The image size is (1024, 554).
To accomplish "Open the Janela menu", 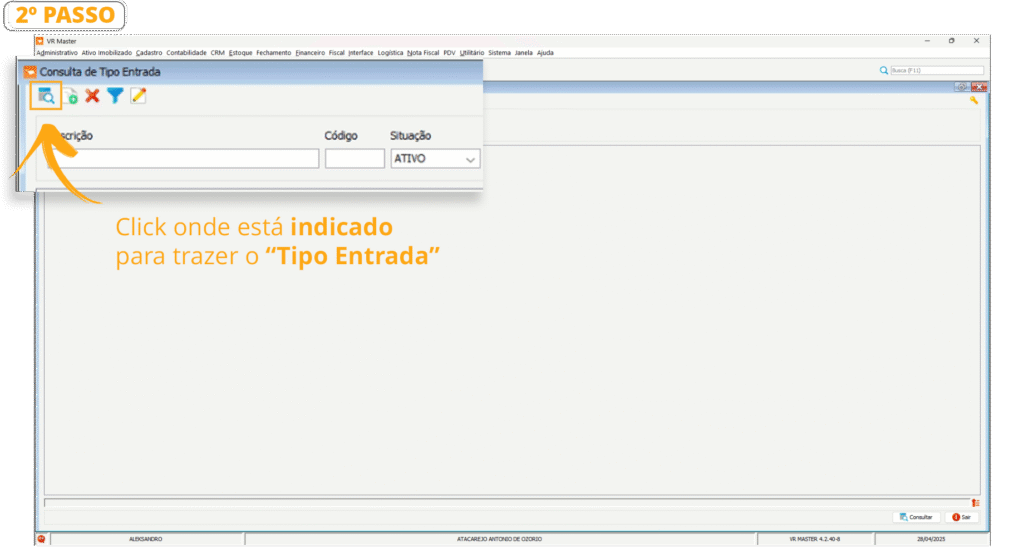I will (x=524, y=53).
